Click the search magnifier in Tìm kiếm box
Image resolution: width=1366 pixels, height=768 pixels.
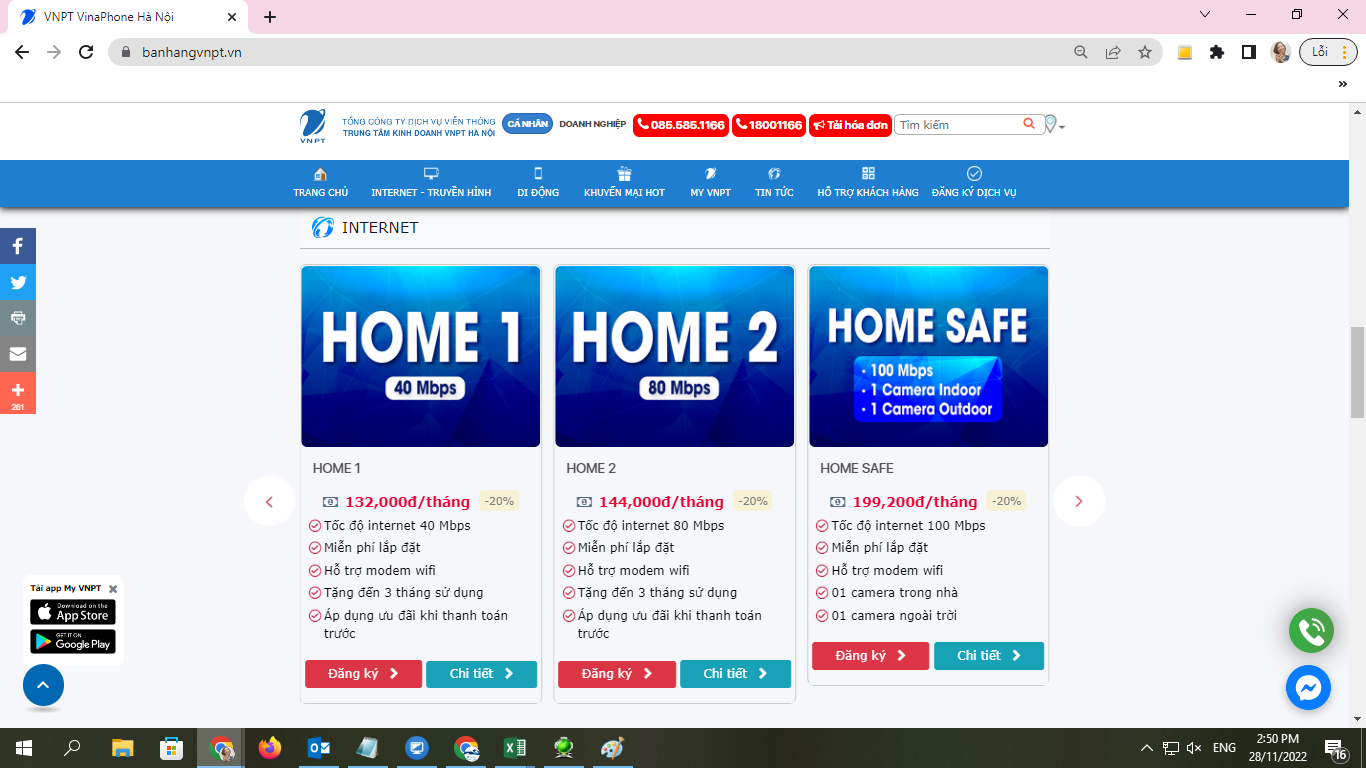[1029, 124]
